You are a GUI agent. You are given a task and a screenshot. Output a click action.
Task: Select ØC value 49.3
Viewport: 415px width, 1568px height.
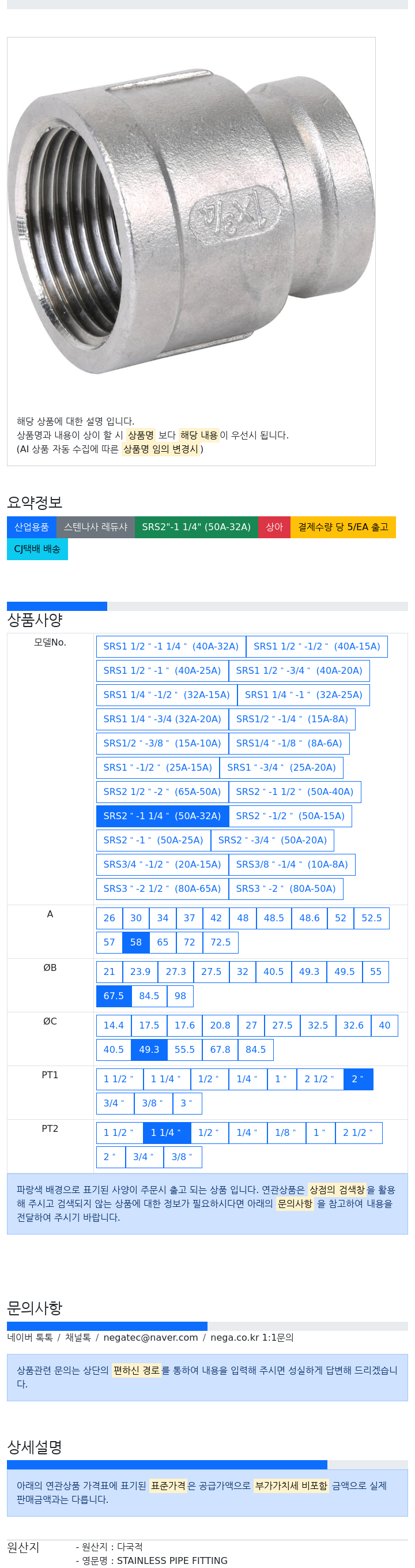click(149, 1049)
